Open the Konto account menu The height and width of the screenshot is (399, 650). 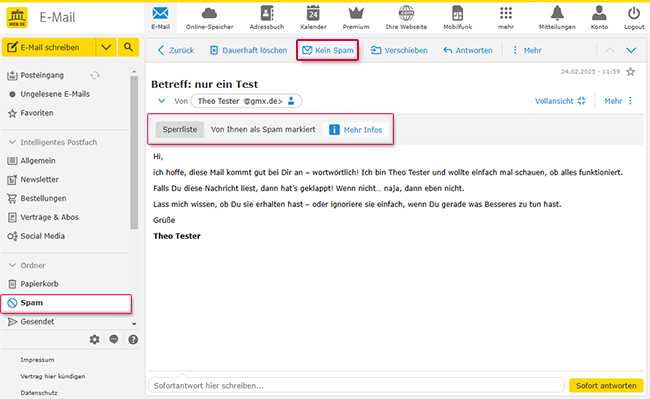click(x=599, y=18)
